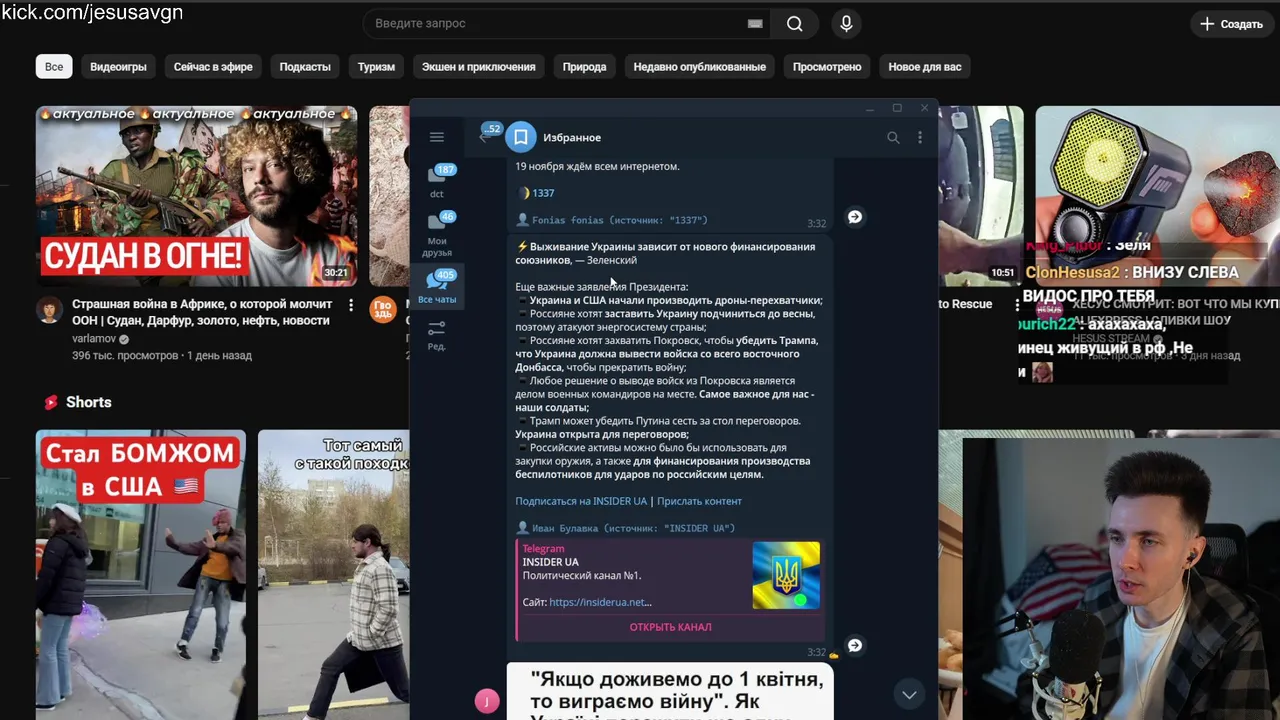Select the Все filter chip
The width and height of the screenshot is (1280, 720).
[54, 67]
